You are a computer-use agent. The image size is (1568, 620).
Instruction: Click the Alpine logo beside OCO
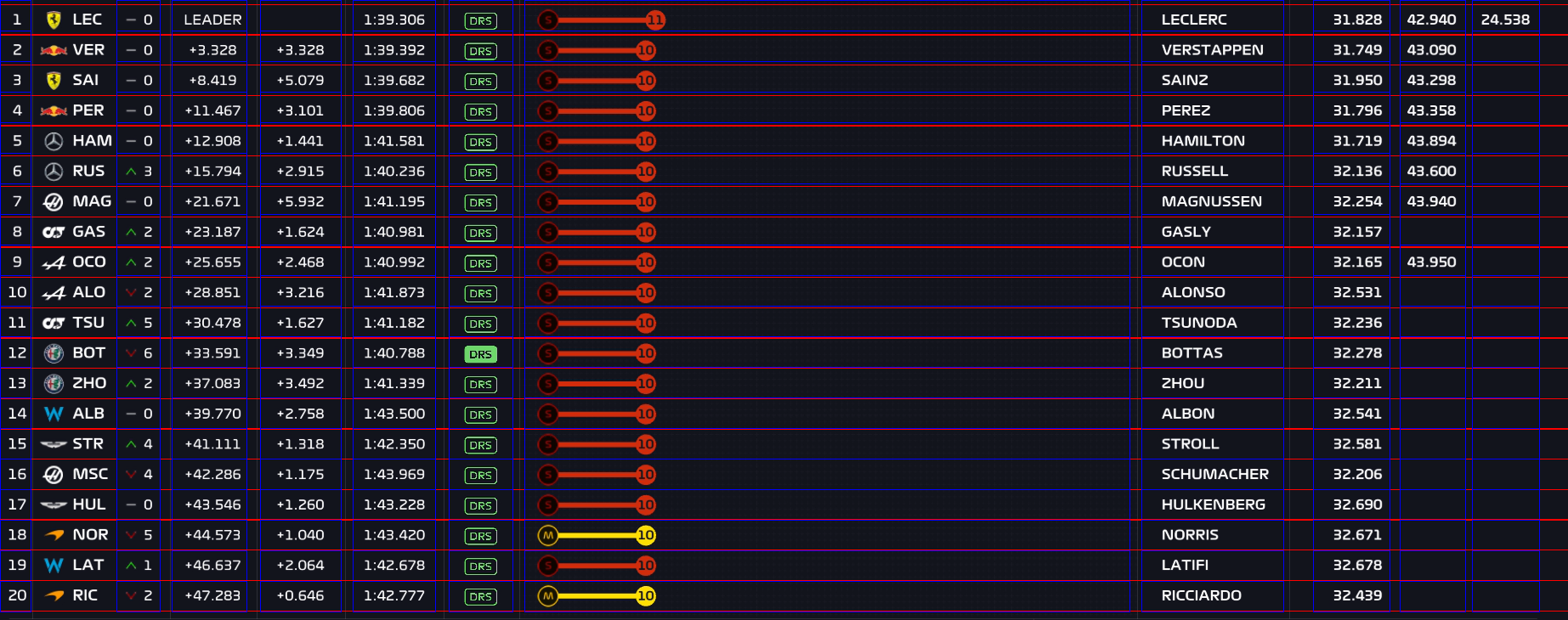(x=54, y=262)
